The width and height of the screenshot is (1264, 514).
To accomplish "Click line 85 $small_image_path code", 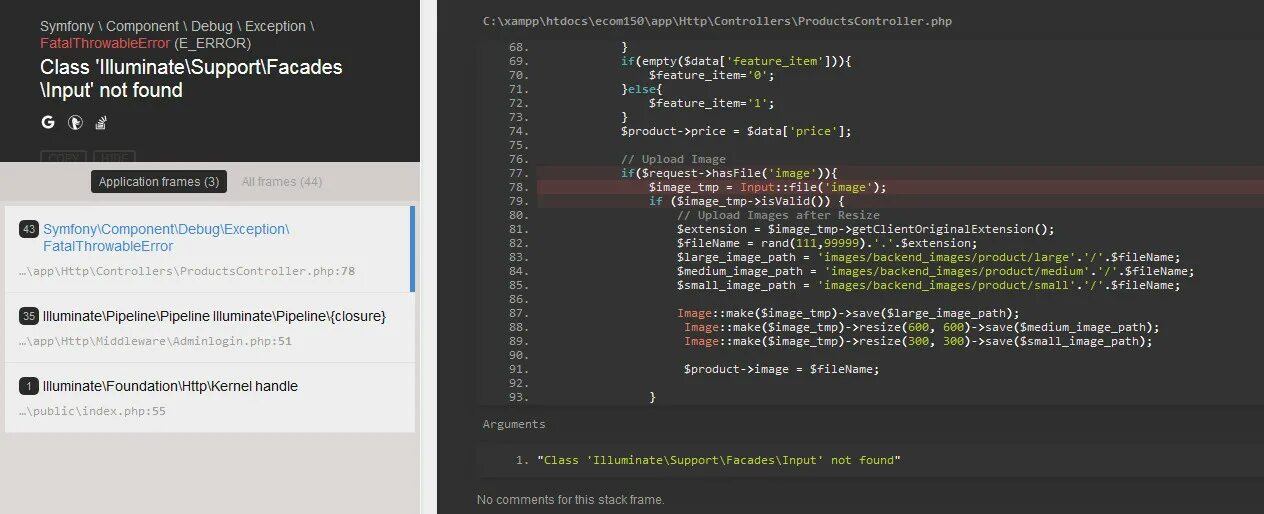I will click(928, 285).
